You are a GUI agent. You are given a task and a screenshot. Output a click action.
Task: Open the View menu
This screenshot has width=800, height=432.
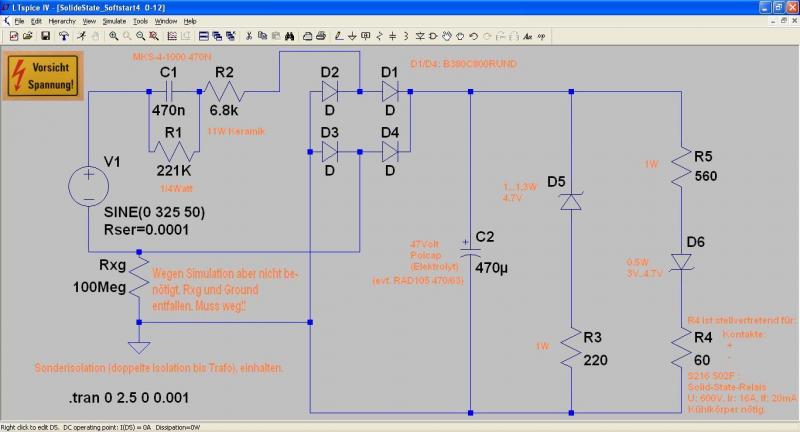point(89,21)
